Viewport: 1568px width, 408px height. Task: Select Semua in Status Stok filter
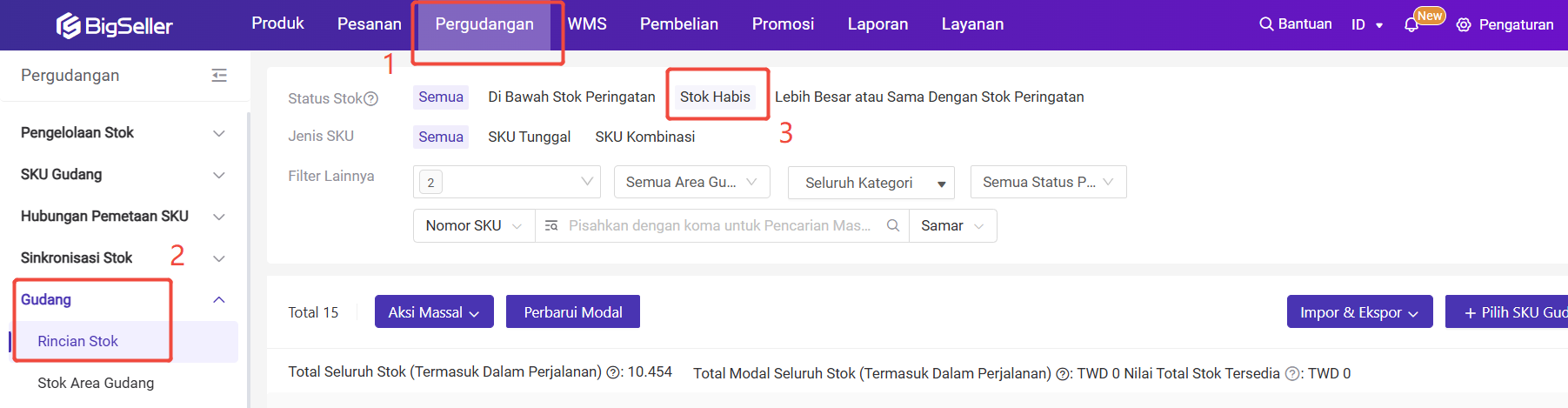(441, 97)
